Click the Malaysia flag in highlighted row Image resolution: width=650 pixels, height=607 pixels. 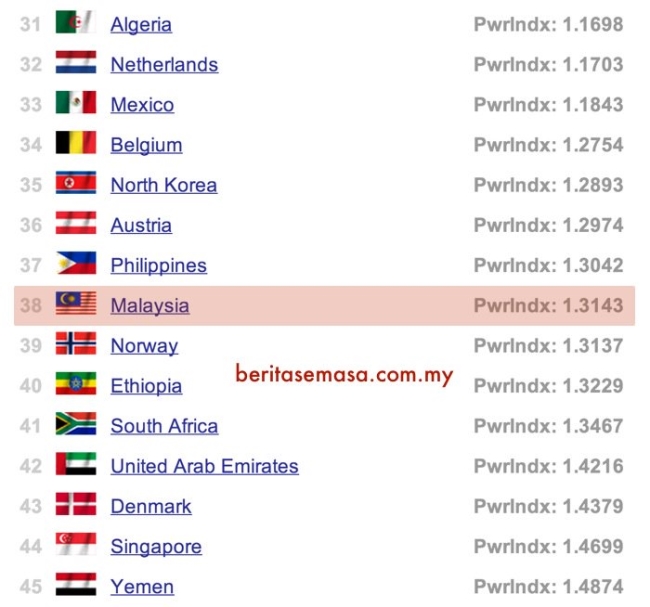click(76, 304)
